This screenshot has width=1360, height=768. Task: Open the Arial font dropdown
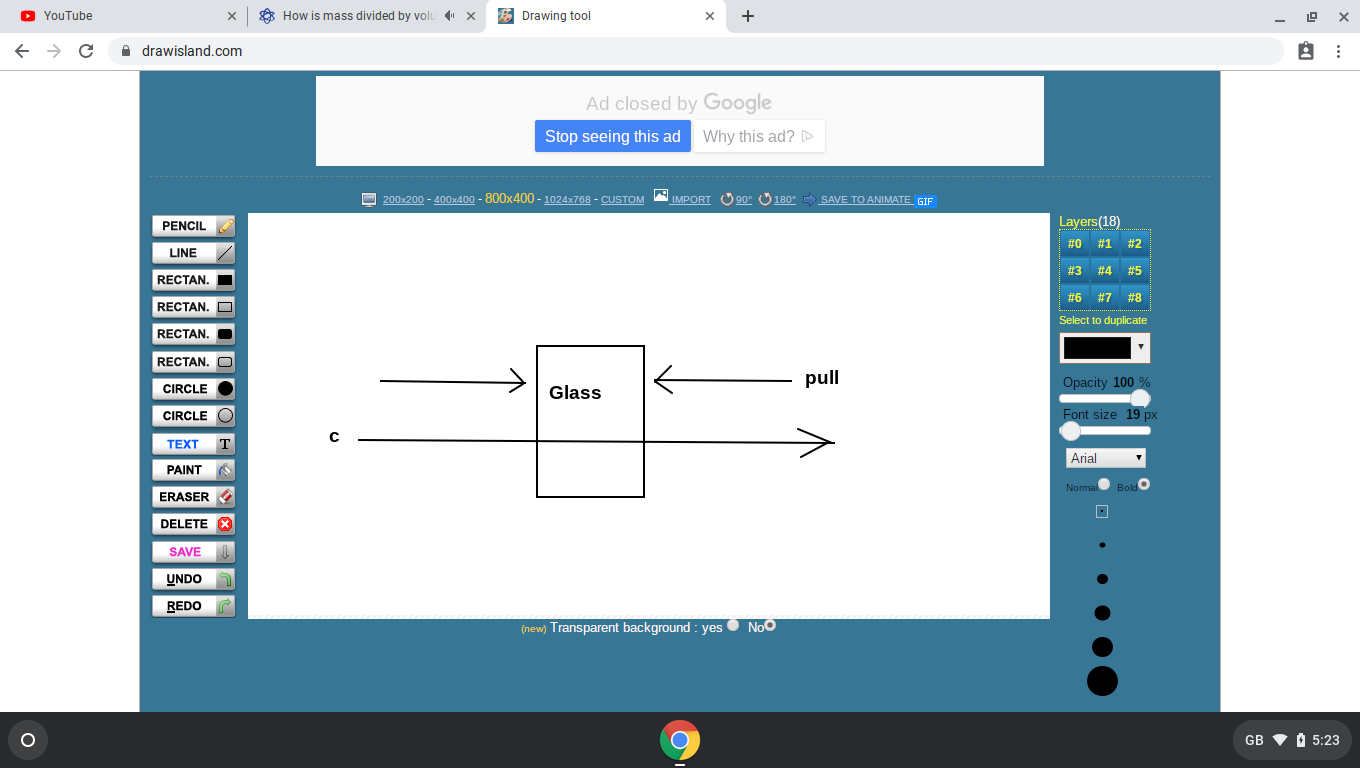pos(1106,458)
